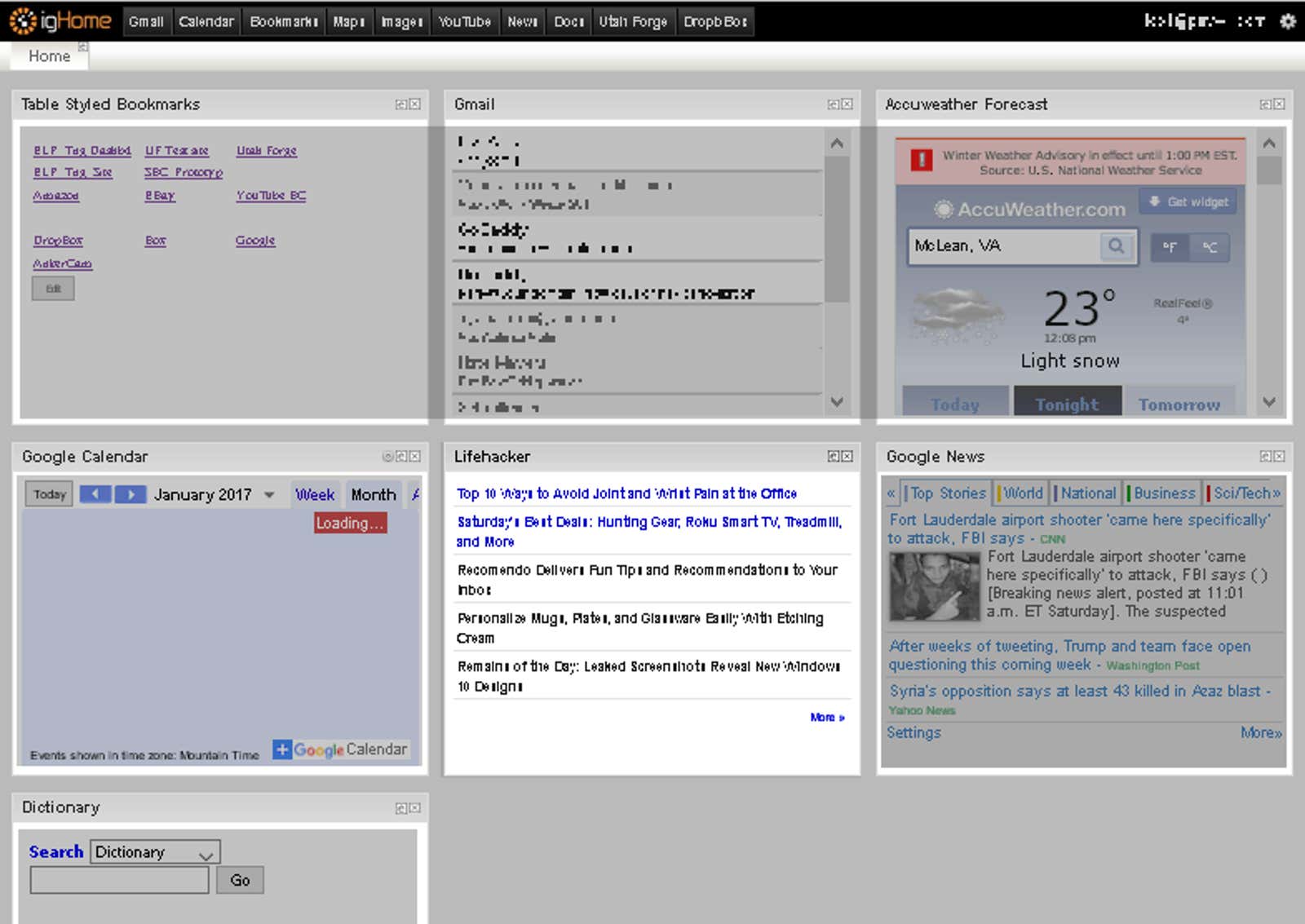Viewport: 1305px width, 924px height.
Task: Click the small add-tab icon beside Home
Action: coord(82,46)
